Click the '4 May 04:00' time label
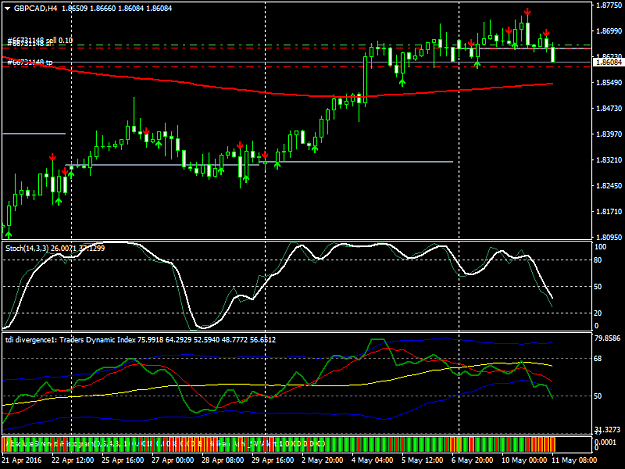The image size is (625, 469). point(372,460)
